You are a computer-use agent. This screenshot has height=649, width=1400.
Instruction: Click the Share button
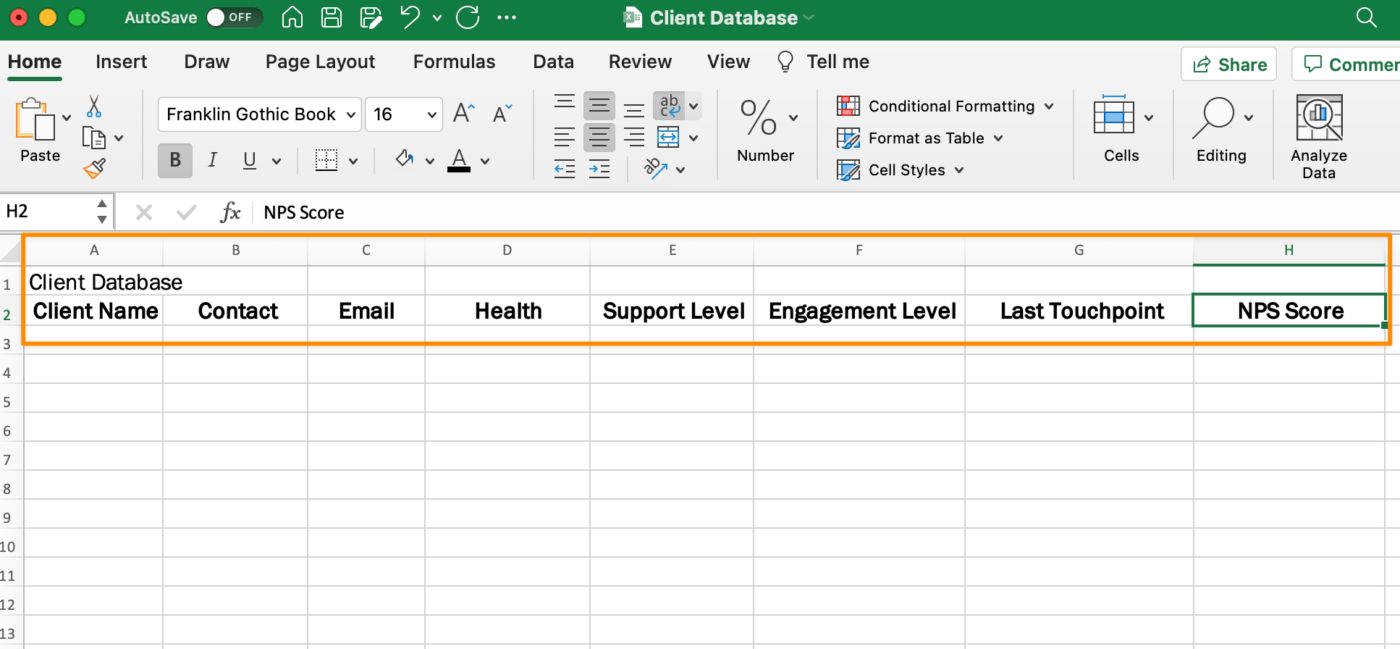[x=1228, y=63]
